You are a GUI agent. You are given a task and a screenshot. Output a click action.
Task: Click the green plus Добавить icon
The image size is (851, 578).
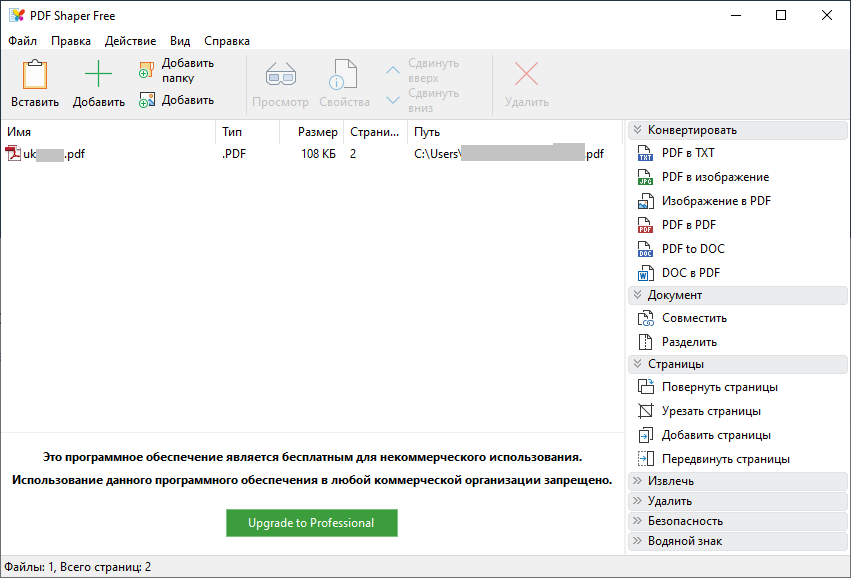click(98, 74)
